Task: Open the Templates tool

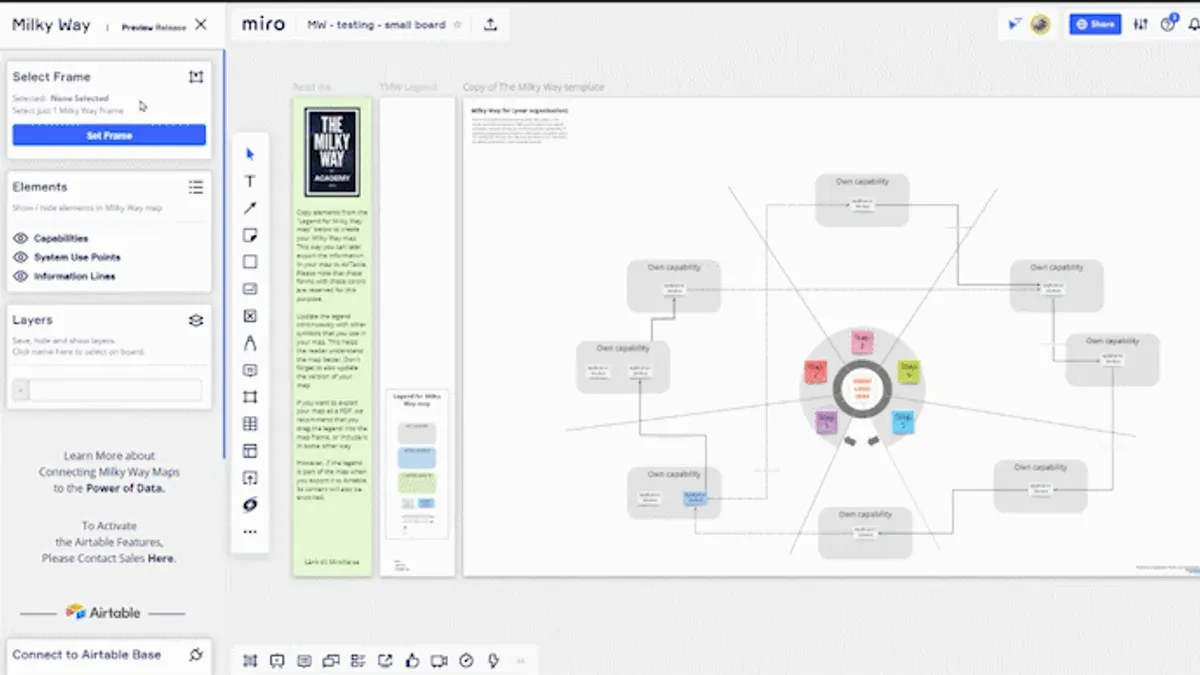Action: coord(250,451)
